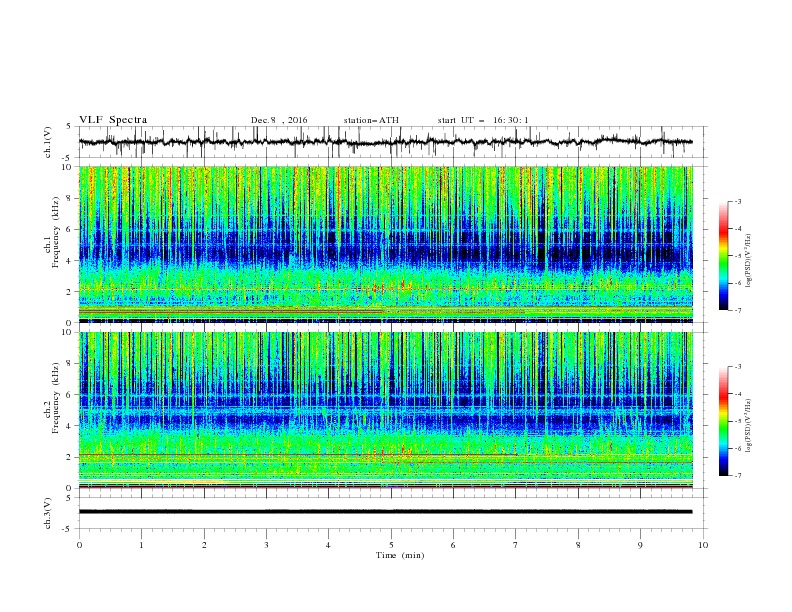The image size is (792, 612).
Task: Click the time axis tick label "1"
Action: (141, 545)
